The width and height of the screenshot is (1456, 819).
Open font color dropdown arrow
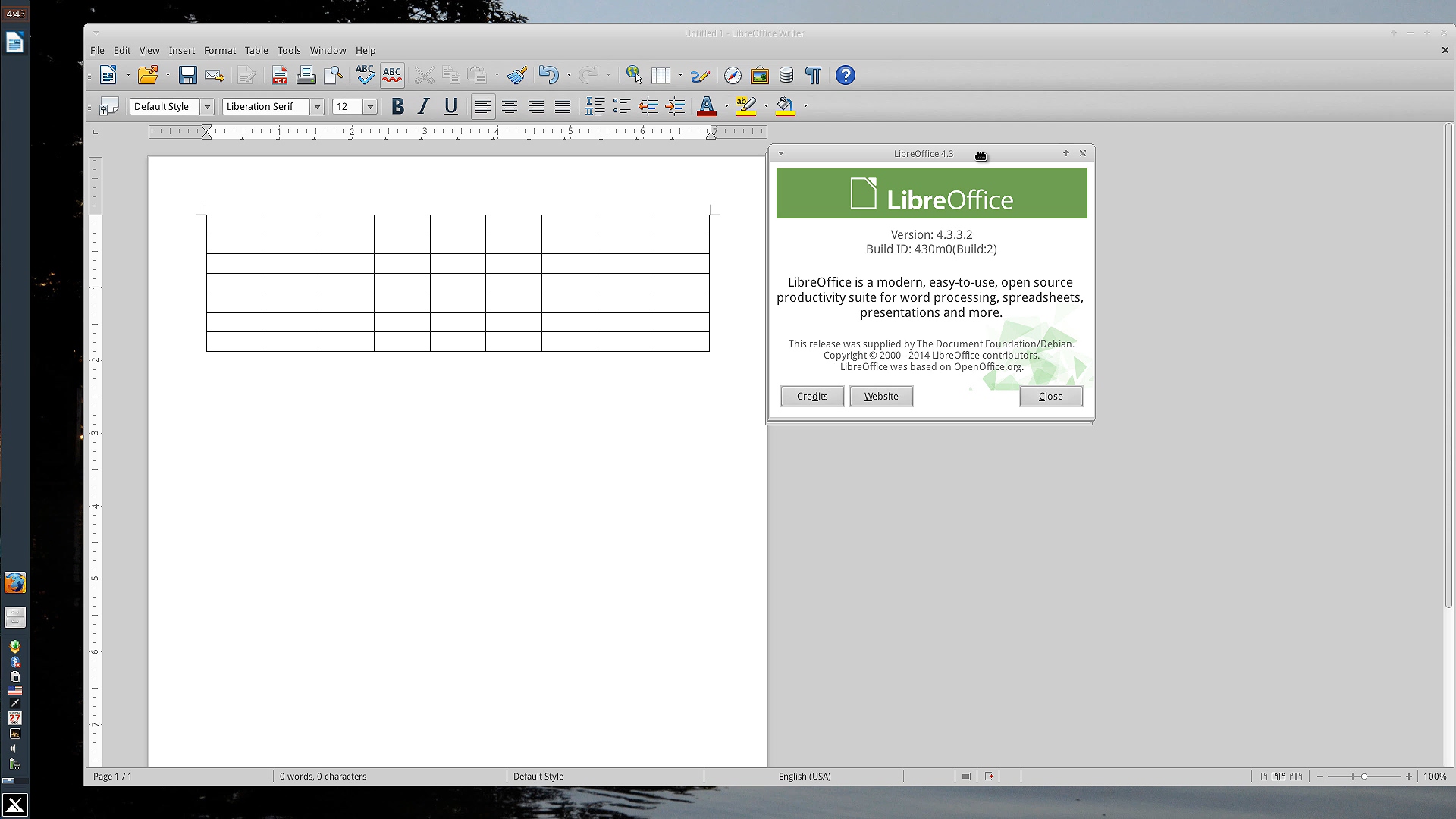(726, 106)
